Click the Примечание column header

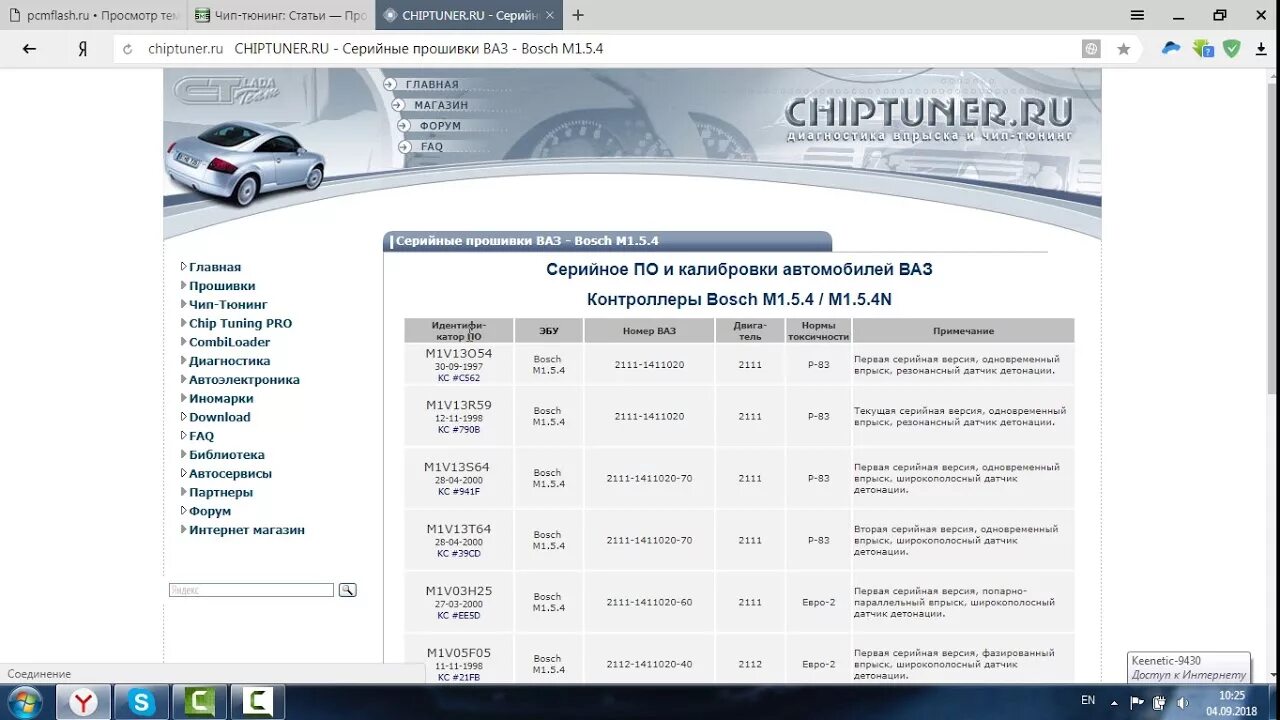963,331
